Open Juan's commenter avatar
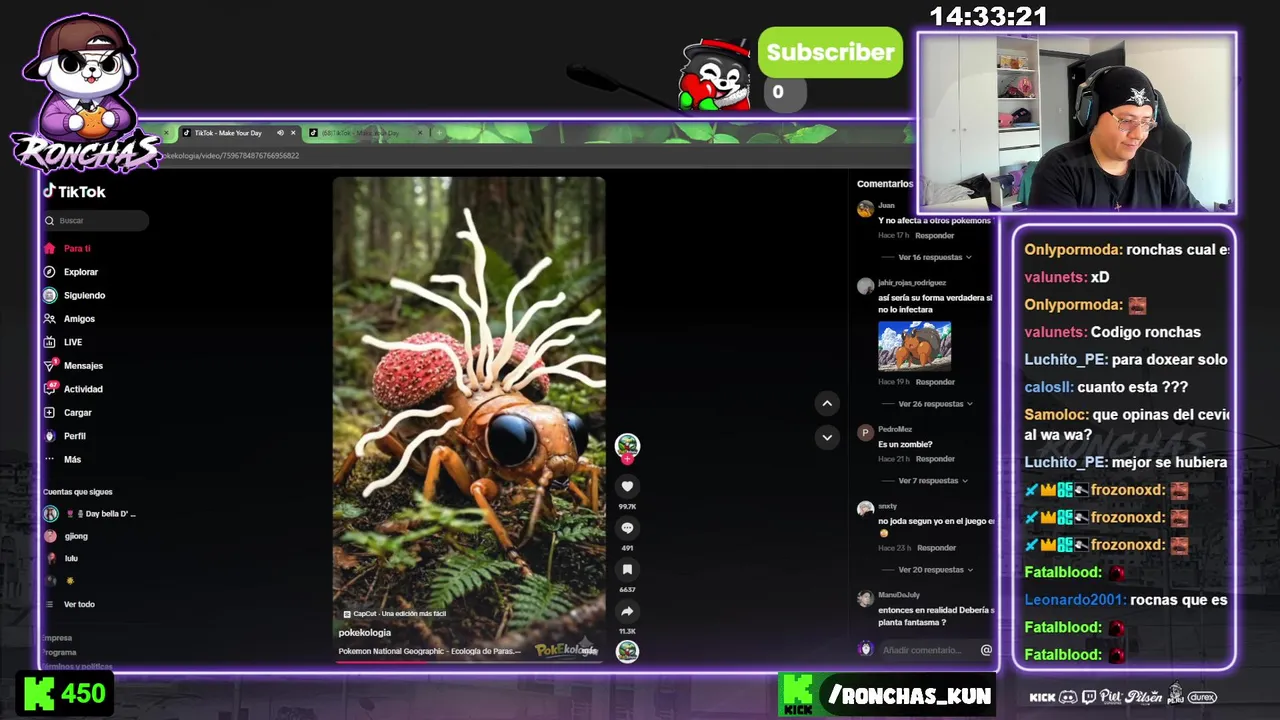 pyautogui.click(x=865, y=209)
